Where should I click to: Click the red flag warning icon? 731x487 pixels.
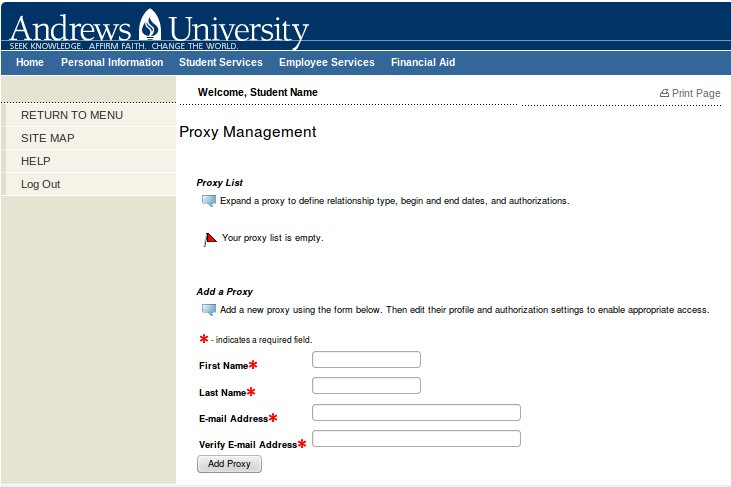pos(210,239)
